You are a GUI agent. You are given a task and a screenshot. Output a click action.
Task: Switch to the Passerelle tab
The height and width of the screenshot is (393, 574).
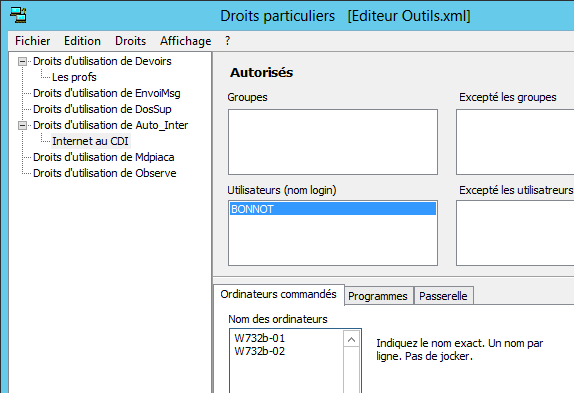tap(443, 296)
